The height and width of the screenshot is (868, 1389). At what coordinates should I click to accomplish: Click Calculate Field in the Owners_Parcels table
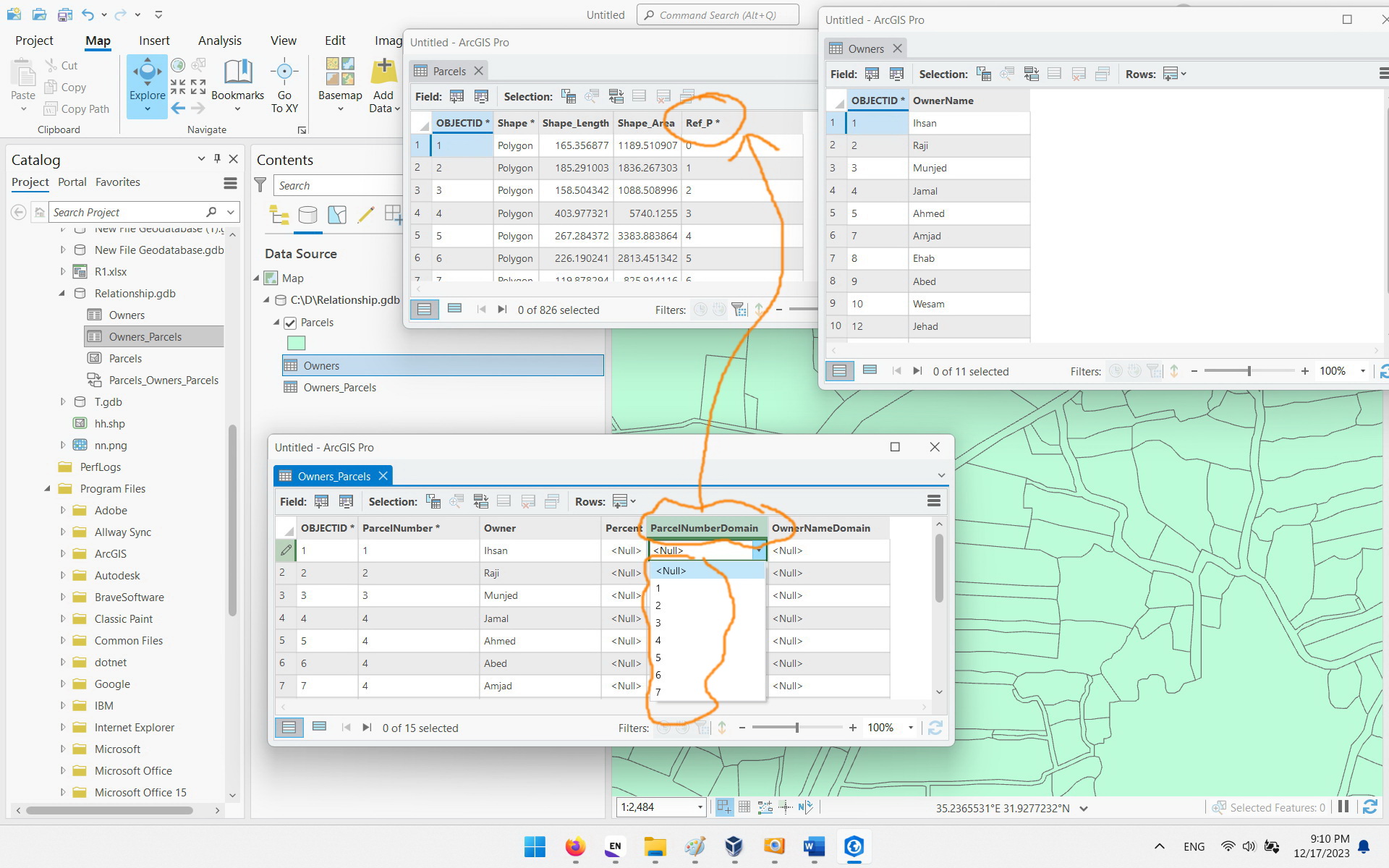click(x=347, y=501)
